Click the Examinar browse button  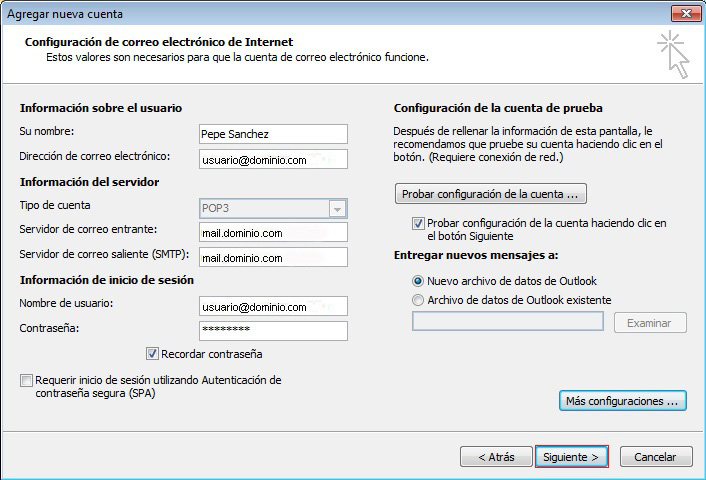click(650, 323)
